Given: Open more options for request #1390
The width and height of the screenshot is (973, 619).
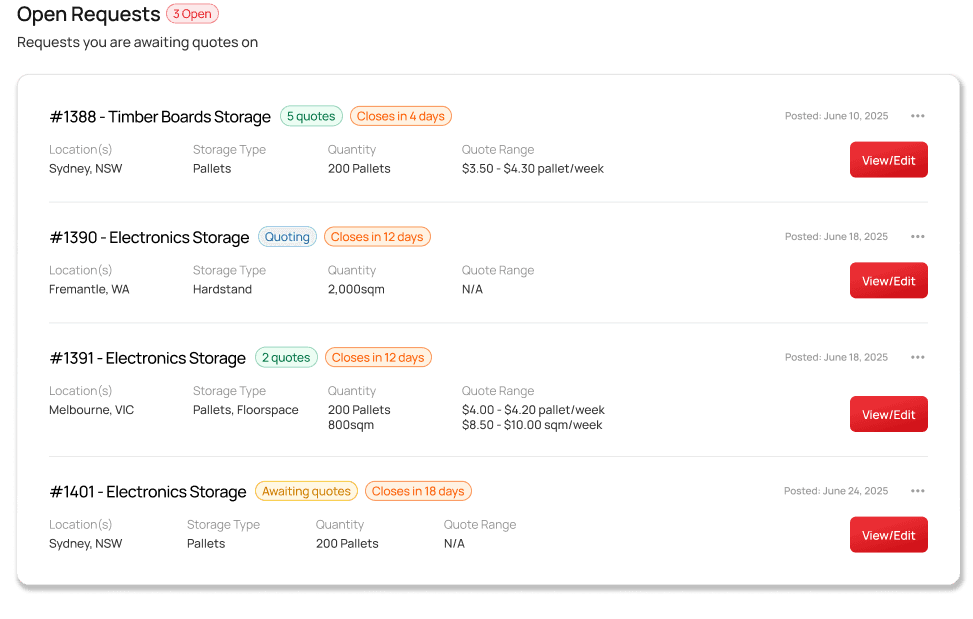Looking at the screenshot, I should pyautogui.click(x=918, y=236).
